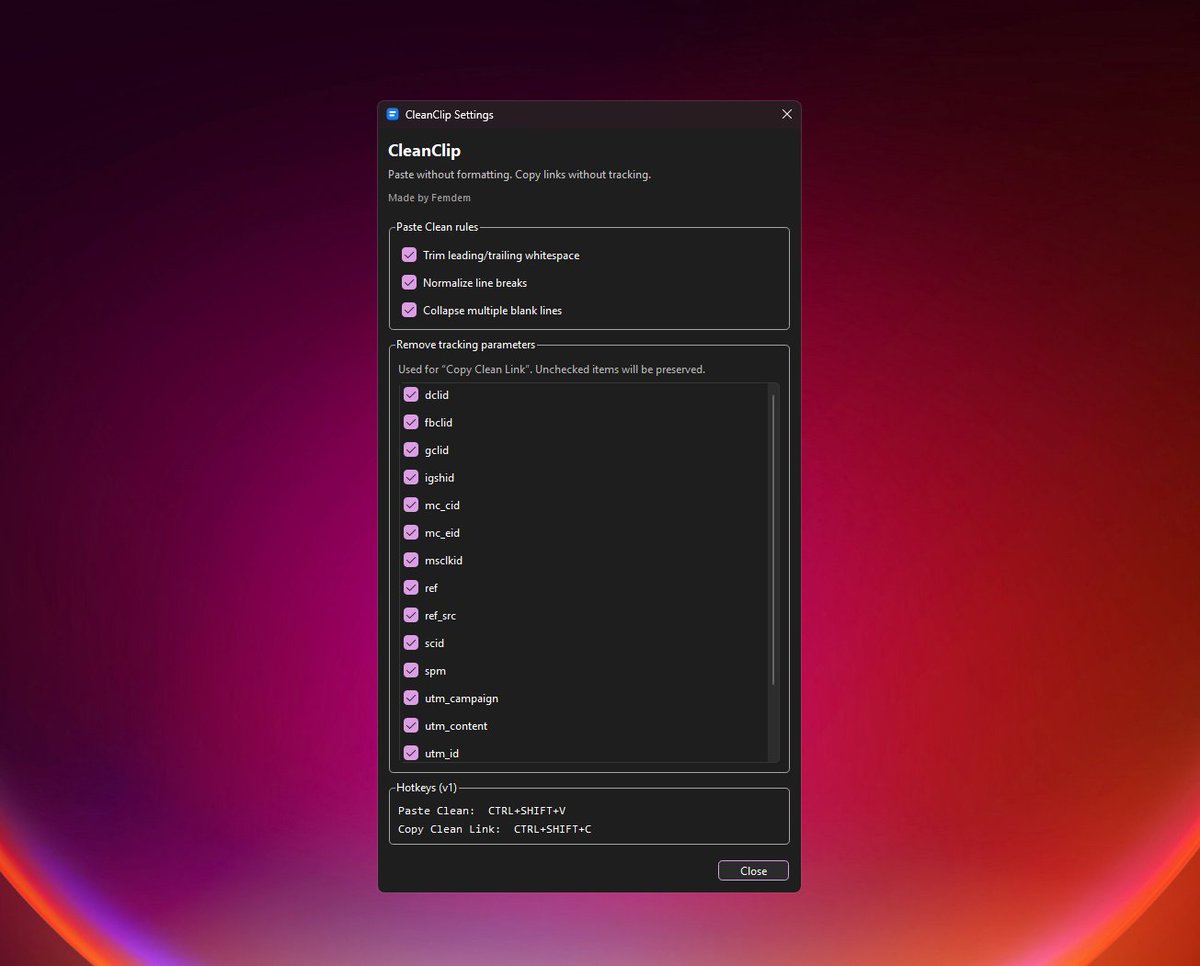
Task: Toggle the scid checkbox
Action: [x=411, y=643]
